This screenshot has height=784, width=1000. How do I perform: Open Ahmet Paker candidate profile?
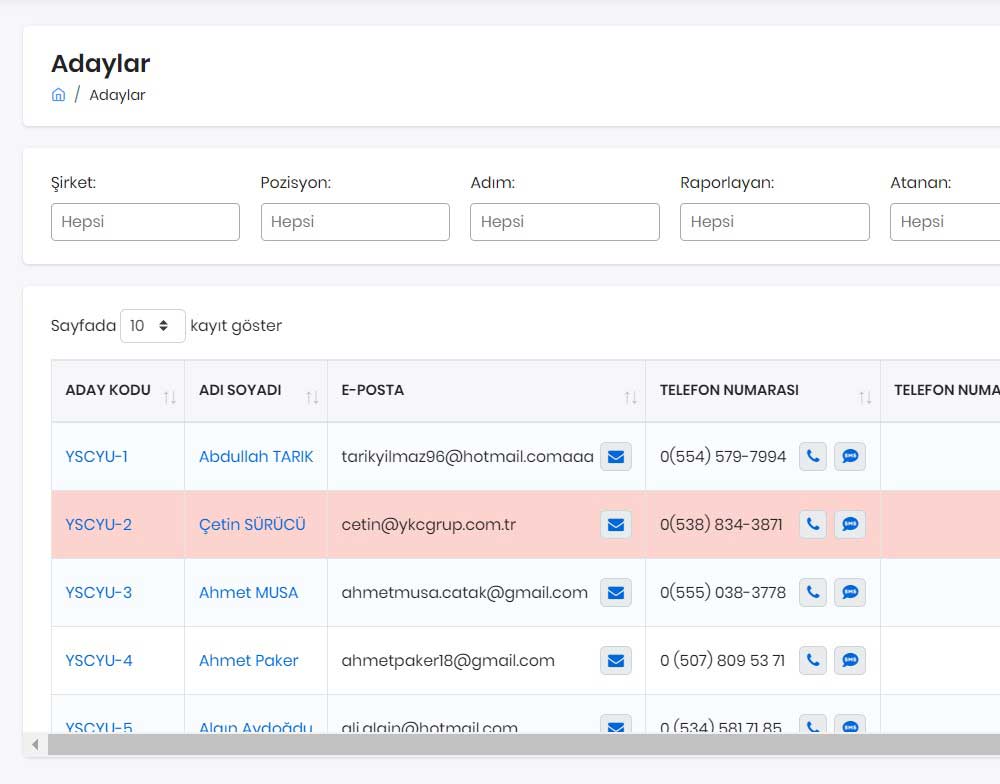248,660
